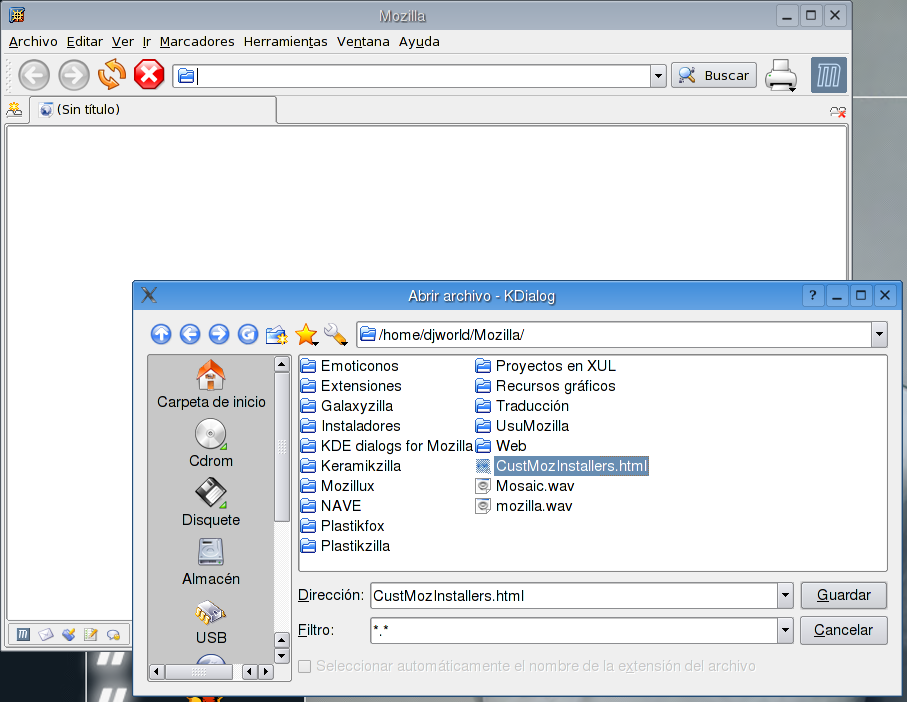Open Mail from the status bar envelope icon
The width and height of the screenshot is (907, 702).
46,634
